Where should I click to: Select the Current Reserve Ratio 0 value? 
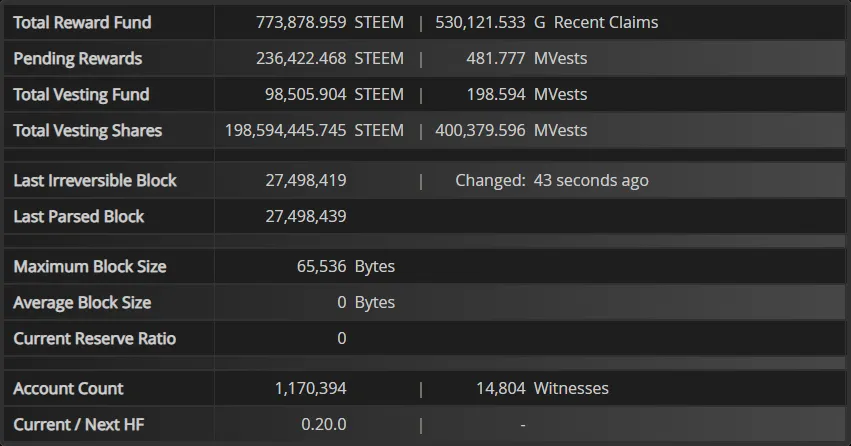pos(341,339)
